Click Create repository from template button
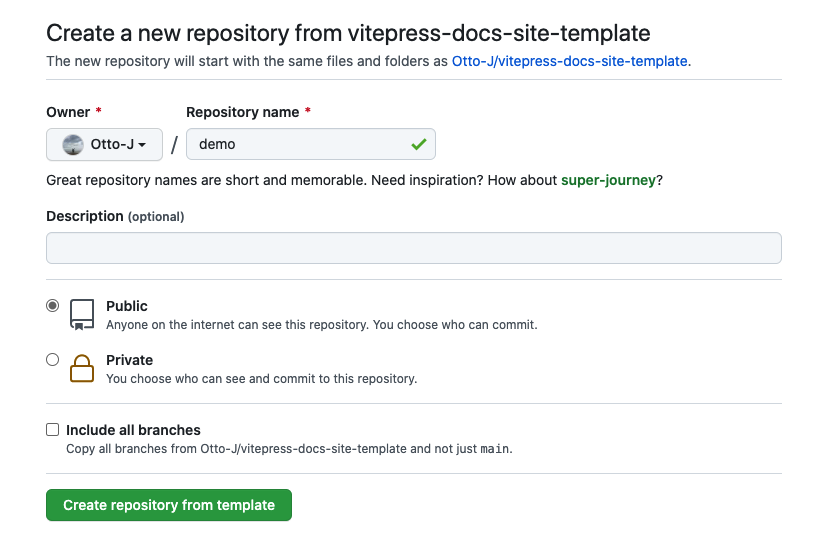Viewport: 814px width, 552px height. click(169, 505)
